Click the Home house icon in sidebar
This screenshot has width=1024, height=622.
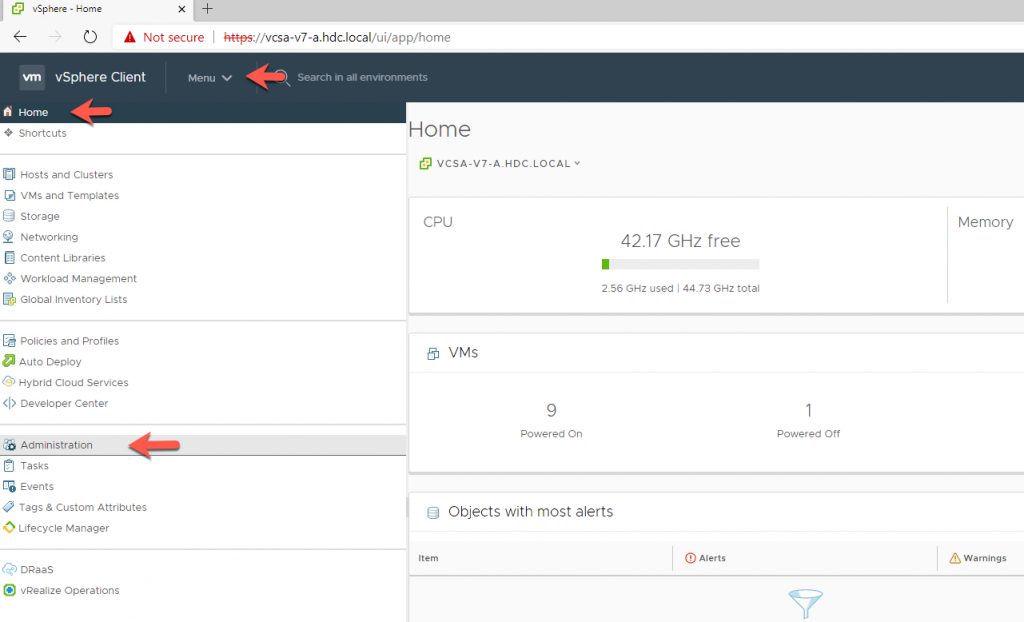(x=8, y=112)
